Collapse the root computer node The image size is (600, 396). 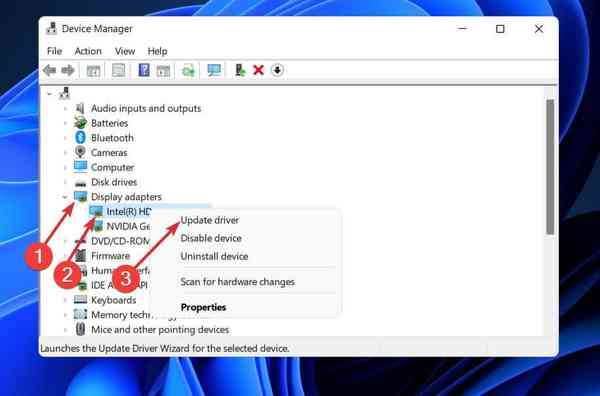[49, 94]
